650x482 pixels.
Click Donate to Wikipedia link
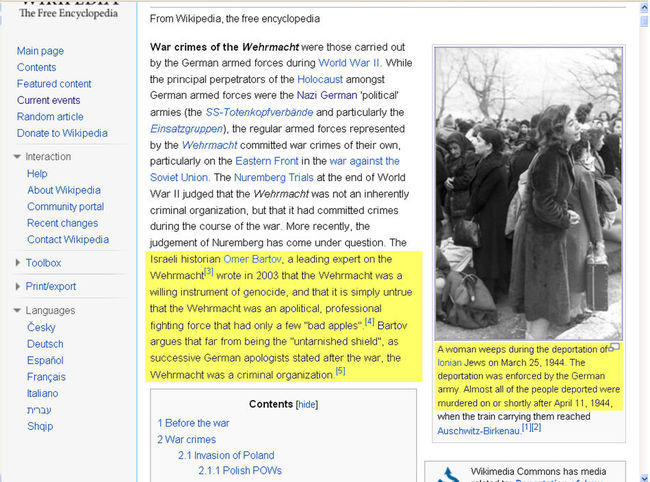click(x=62, y=133)
